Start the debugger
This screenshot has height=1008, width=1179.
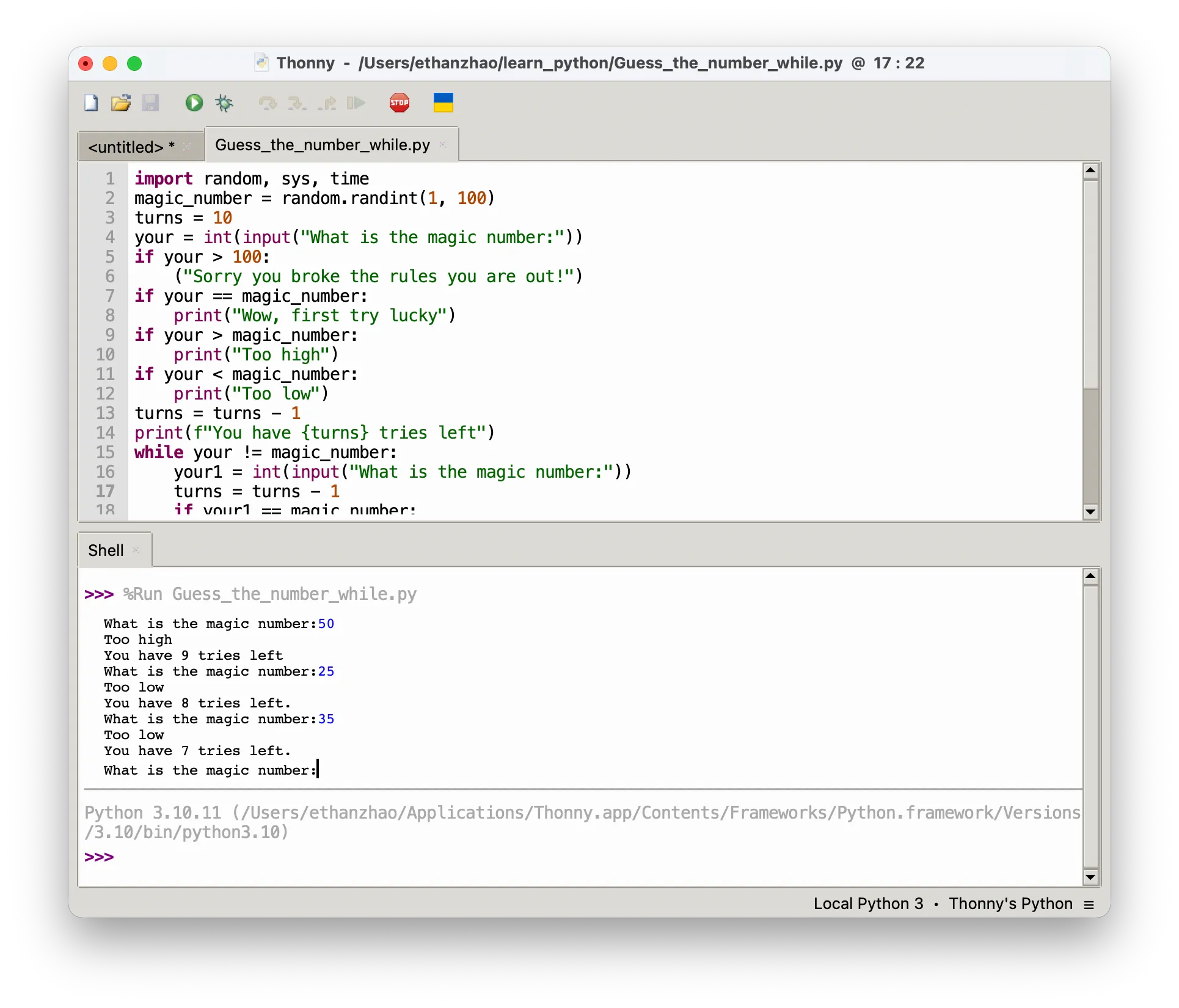[x=224, y=103]
